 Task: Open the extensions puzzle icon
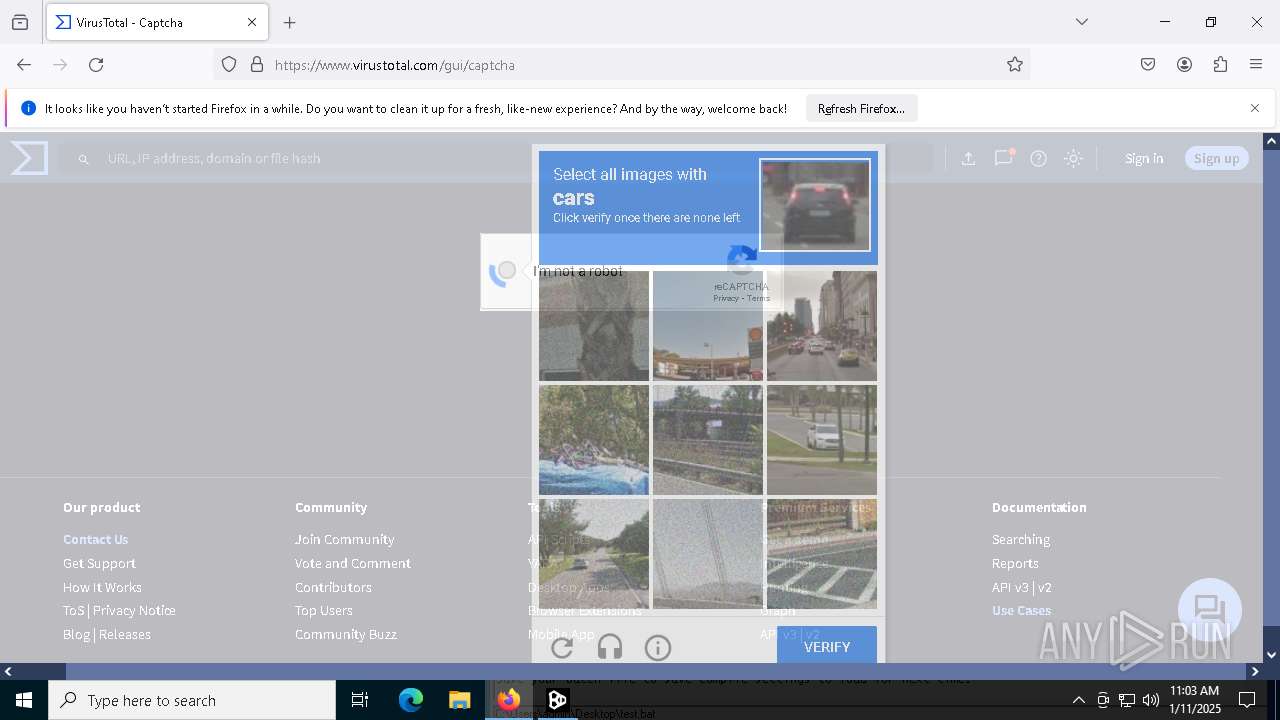(x=1220, y=65)
